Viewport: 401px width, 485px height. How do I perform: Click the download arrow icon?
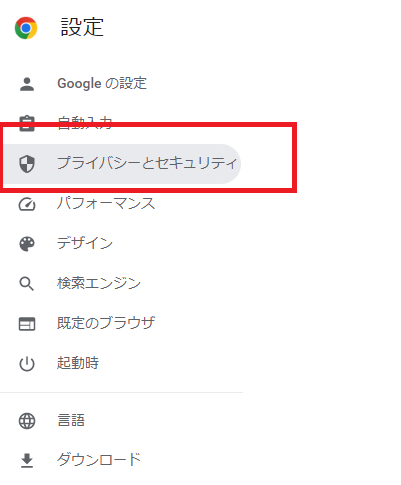[x=27, y=461]
